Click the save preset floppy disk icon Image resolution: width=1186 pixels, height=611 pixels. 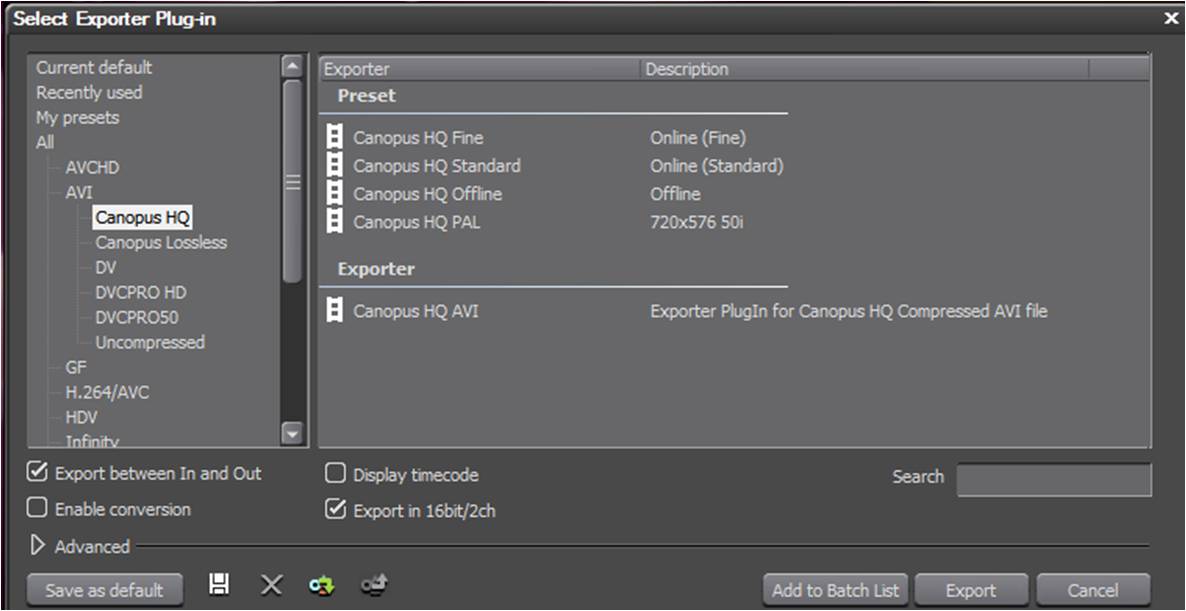click(220, 586)
